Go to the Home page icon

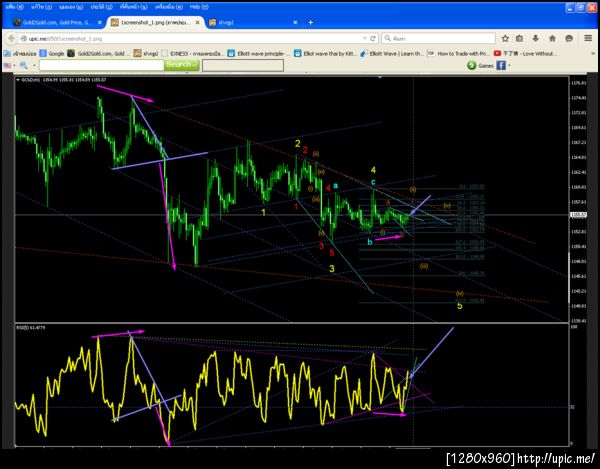[x=552, y=38]
